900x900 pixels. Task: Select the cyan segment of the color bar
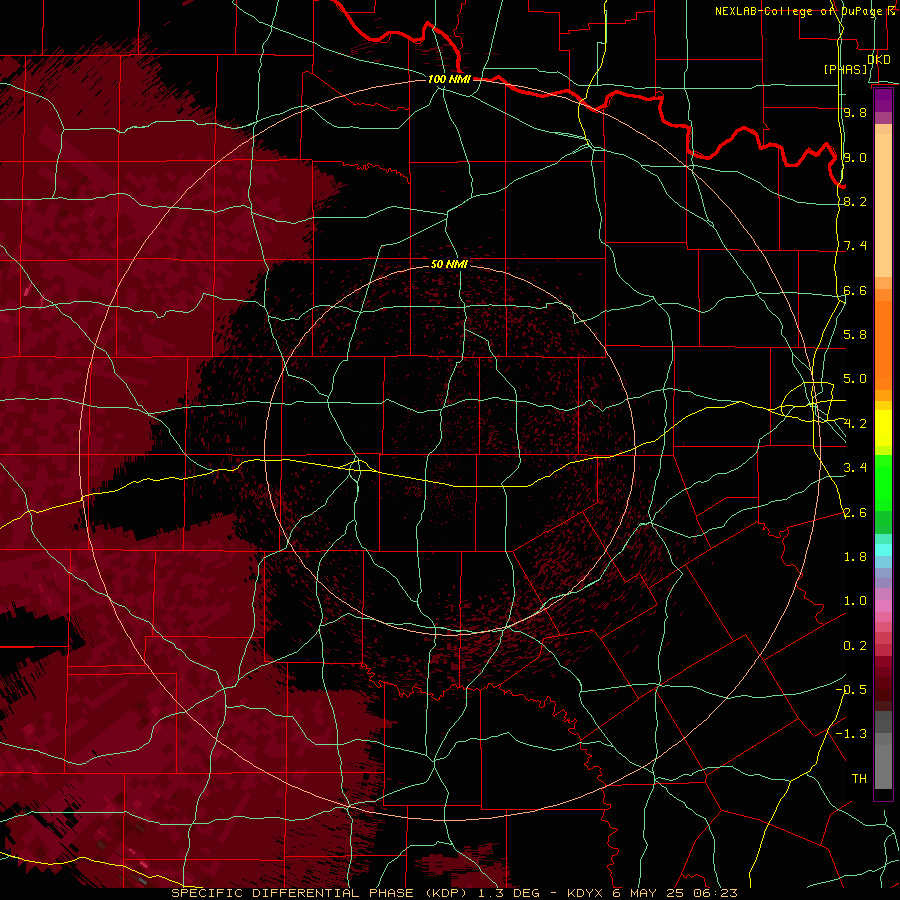point(883,549)
